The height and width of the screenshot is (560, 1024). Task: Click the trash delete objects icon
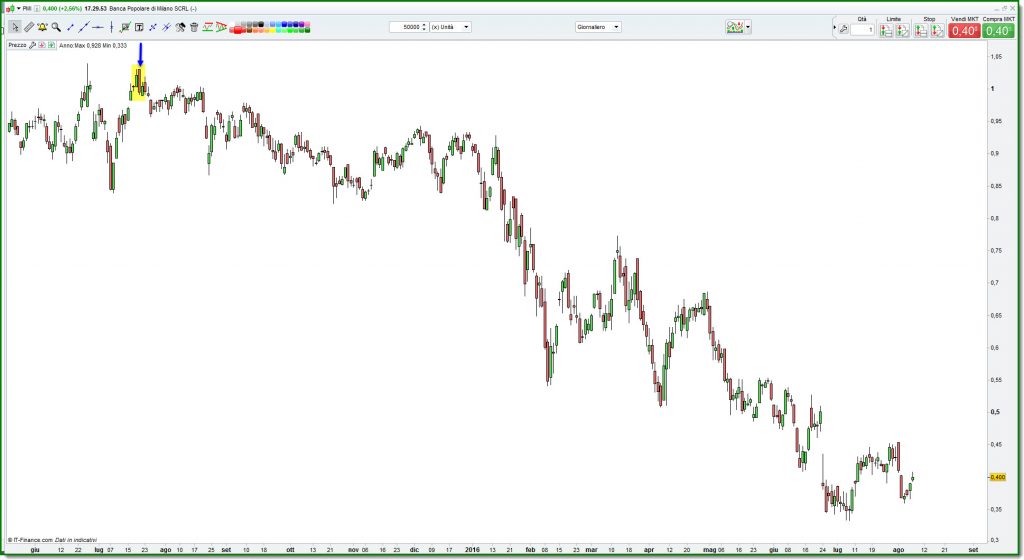tap(194, 27)
